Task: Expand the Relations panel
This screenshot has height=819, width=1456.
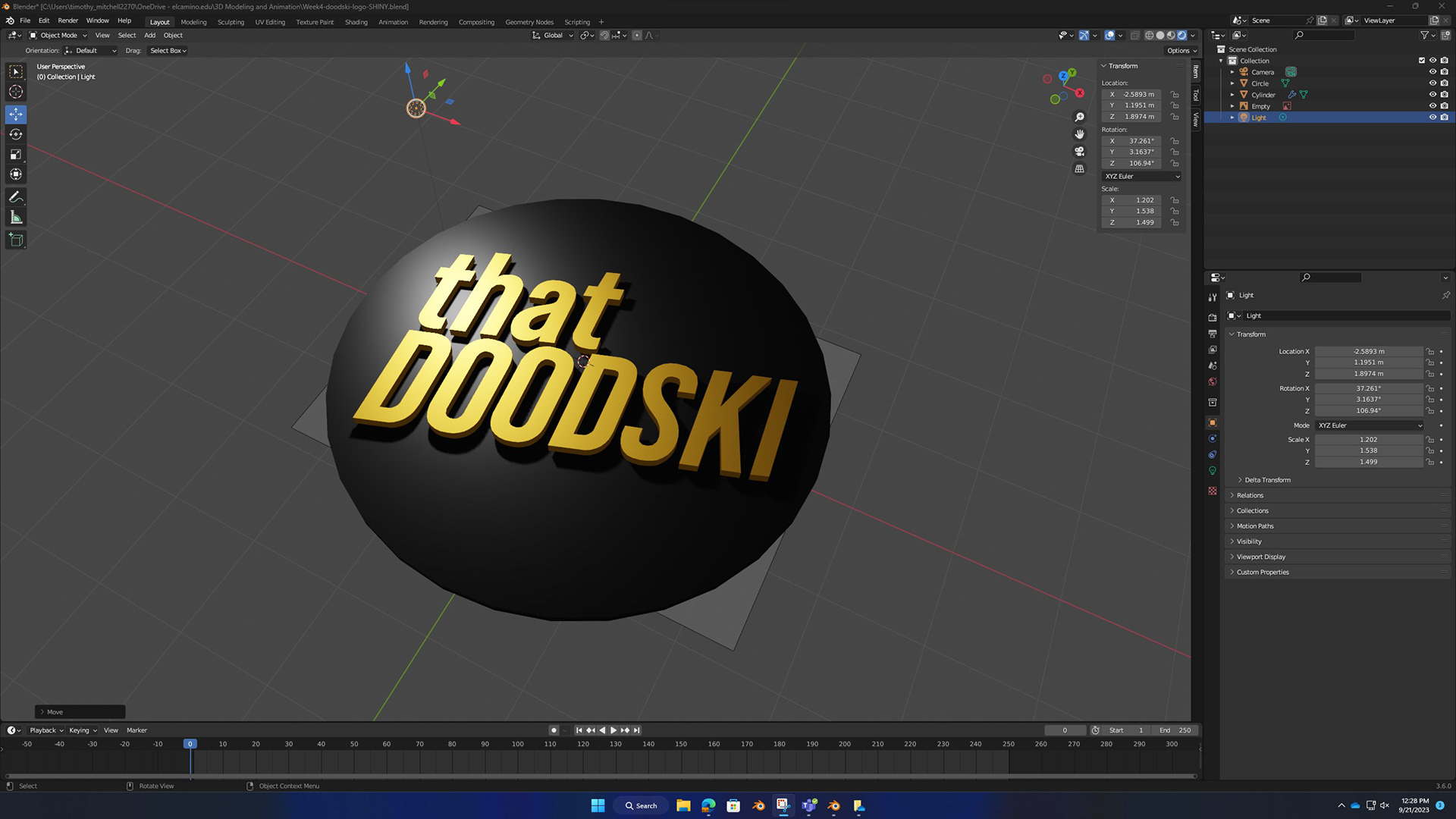Action: 1249,495
